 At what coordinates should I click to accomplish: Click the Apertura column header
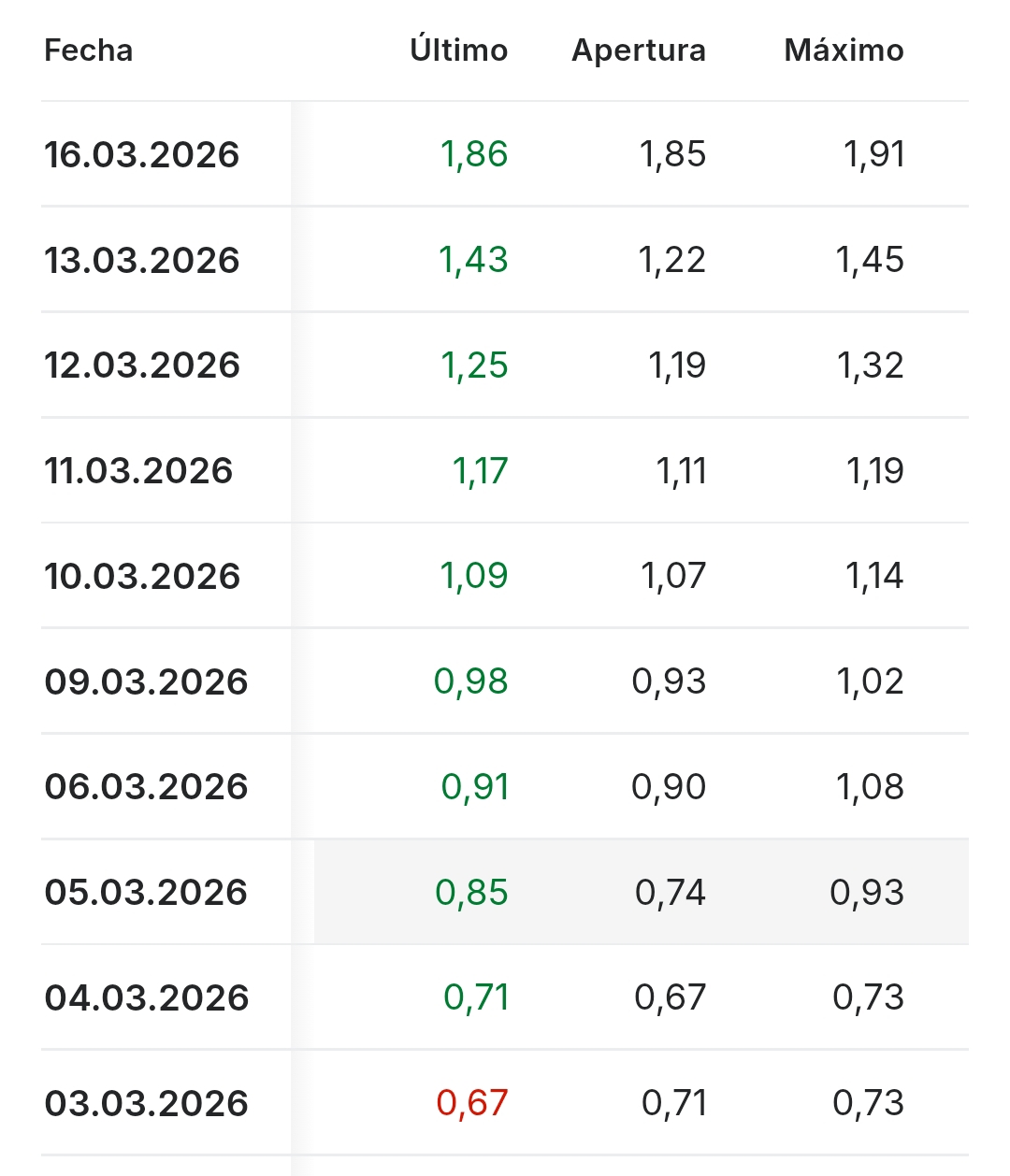(x=639, y=50)
